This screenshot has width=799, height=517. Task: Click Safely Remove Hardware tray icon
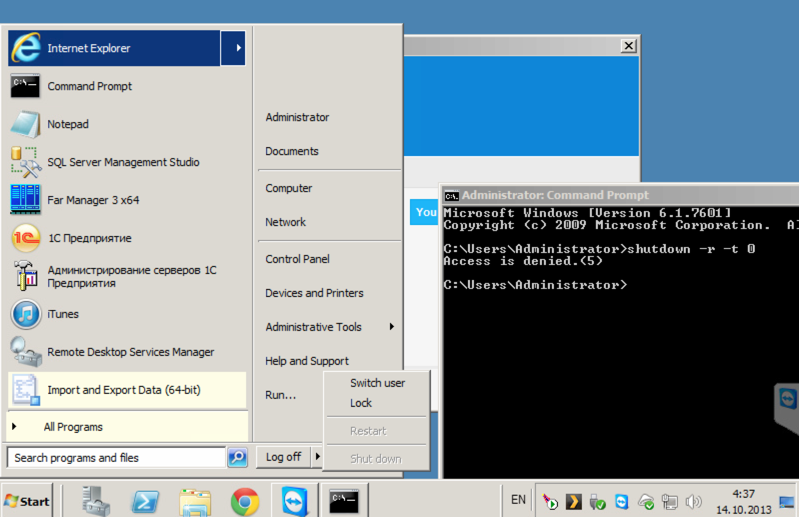pyautogui.click(x=597, y=502)
